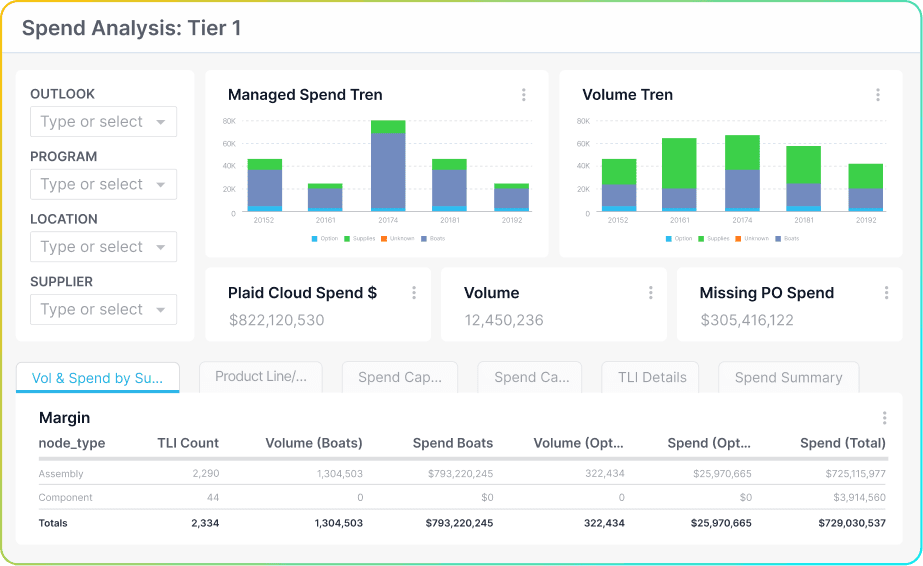Image resolution: width=923 pixels, height=566 pixels.
Task: Click the Spend Analysis: Tier 1 title
Action: click(131, 28)
